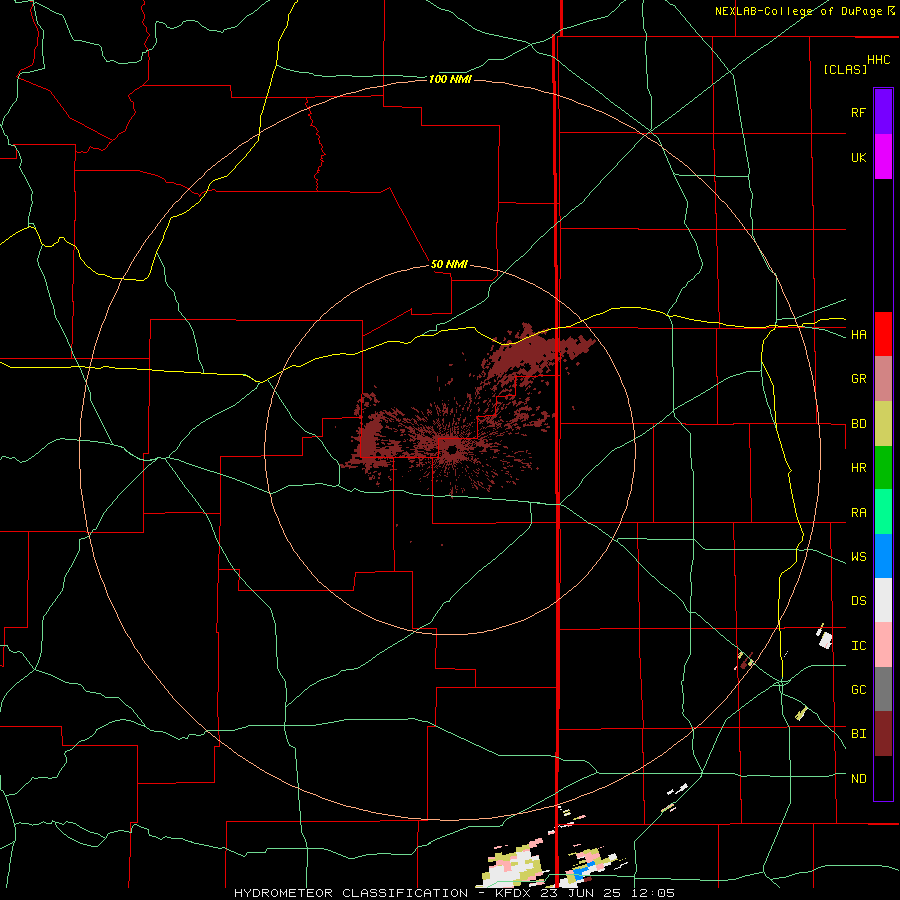This screenshot has height=900, width=900.
Task: Click the HA legend label
Action: pyautogui.click(x=858, y=335)
